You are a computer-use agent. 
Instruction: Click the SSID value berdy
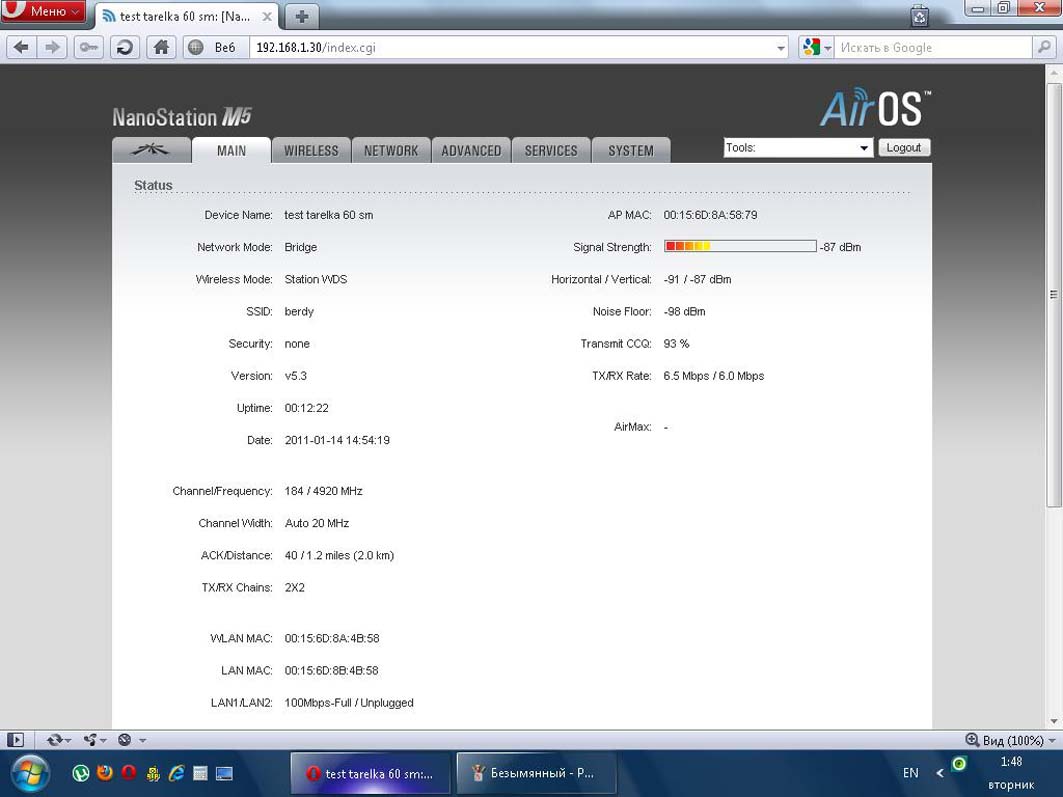[x=299, y=312]
